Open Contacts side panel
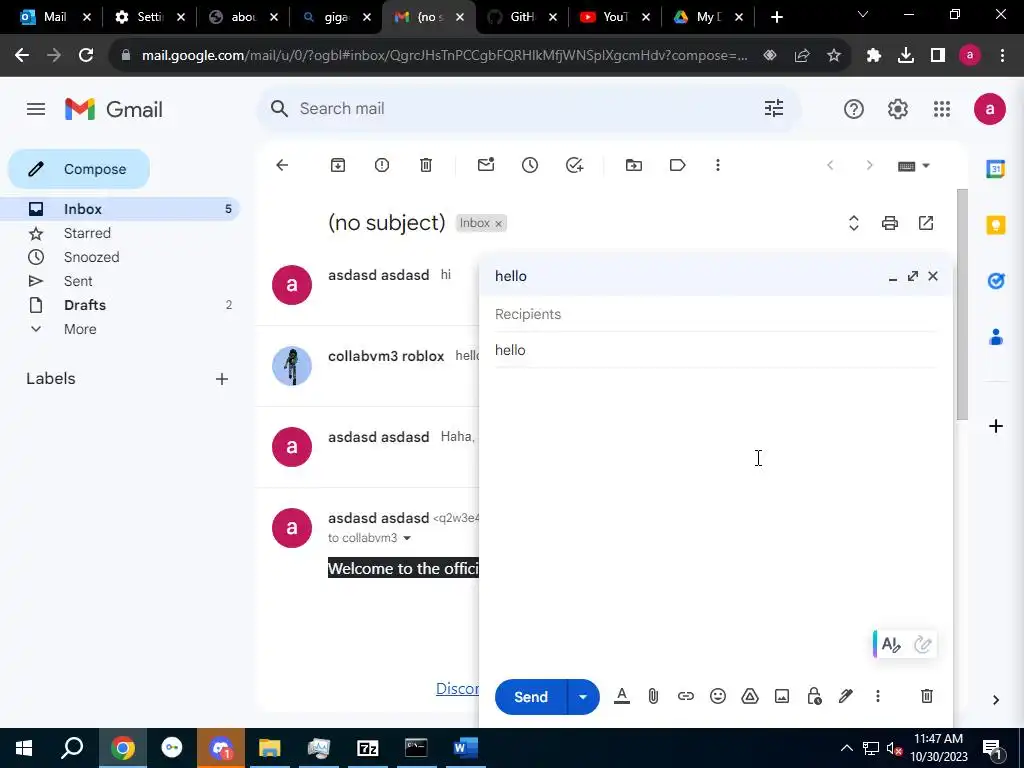Viewport: 1024px width, 768px height. pyautogui.click(x=995, y=338)
